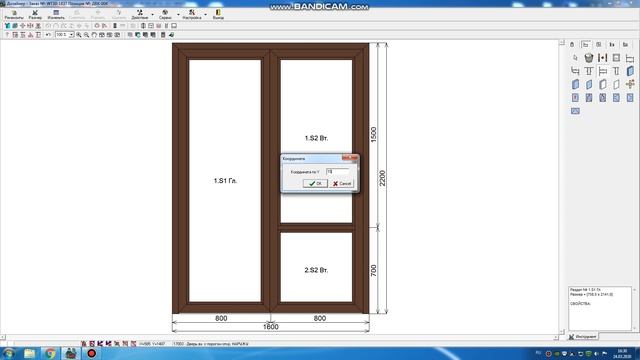Click the 2200 total height dimension
Viewport: 640px width, 360px height.
(x=382, y=178)
